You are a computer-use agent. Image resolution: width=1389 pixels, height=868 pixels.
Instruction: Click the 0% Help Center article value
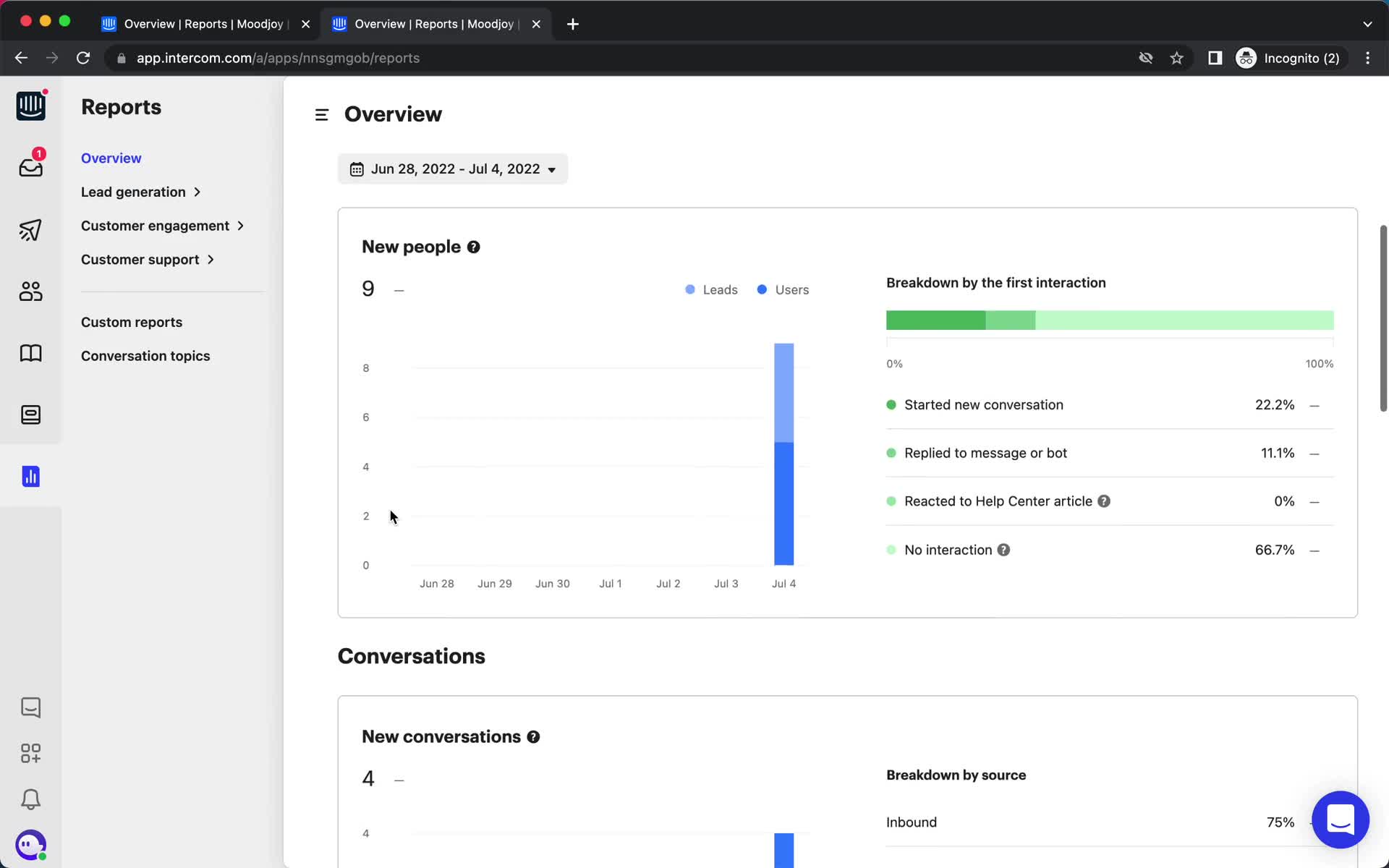point(1284,501)
